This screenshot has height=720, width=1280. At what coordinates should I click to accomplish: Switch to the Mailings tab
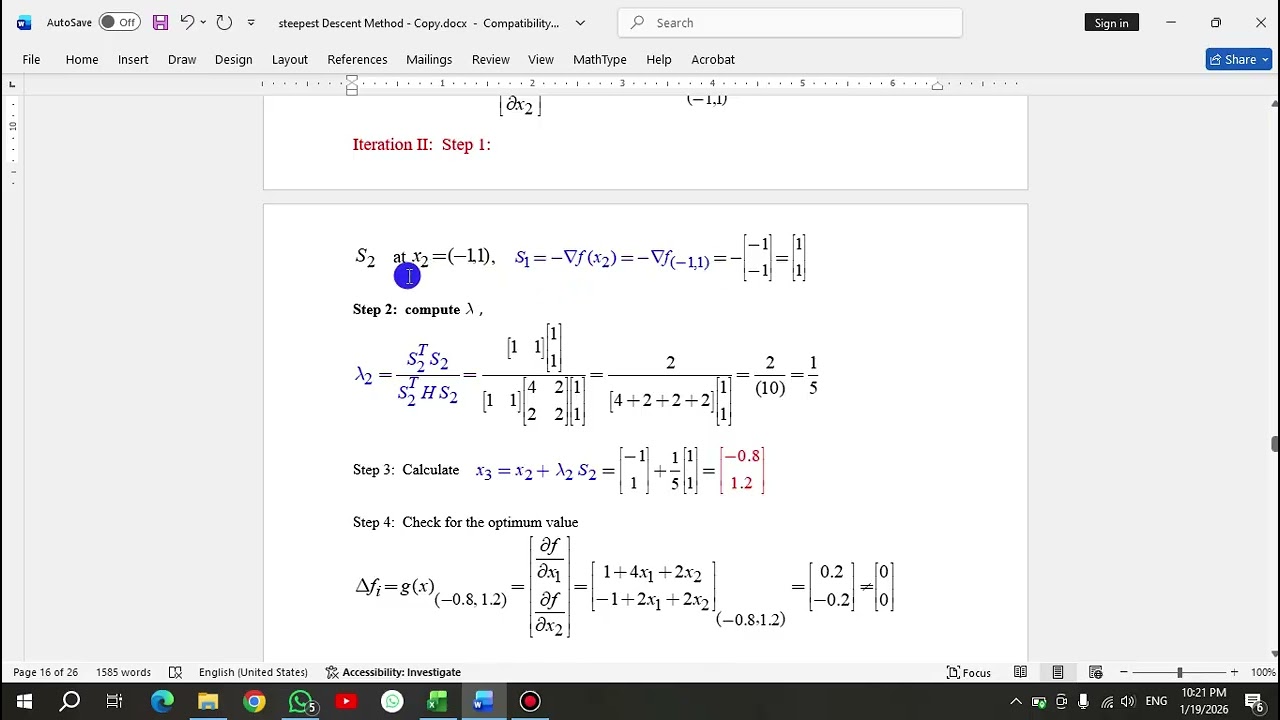[429, 59]
